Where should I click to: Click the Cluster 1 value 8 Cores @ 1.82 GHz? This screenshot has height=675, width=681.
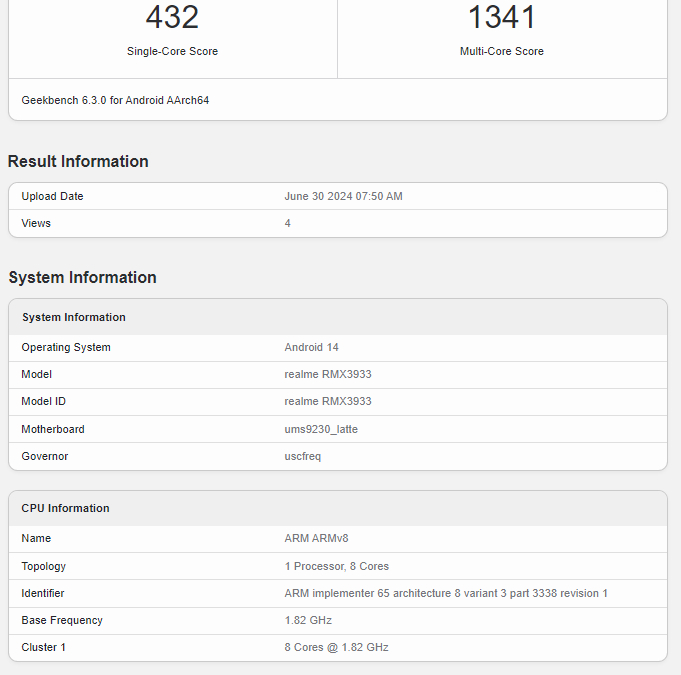337,647
